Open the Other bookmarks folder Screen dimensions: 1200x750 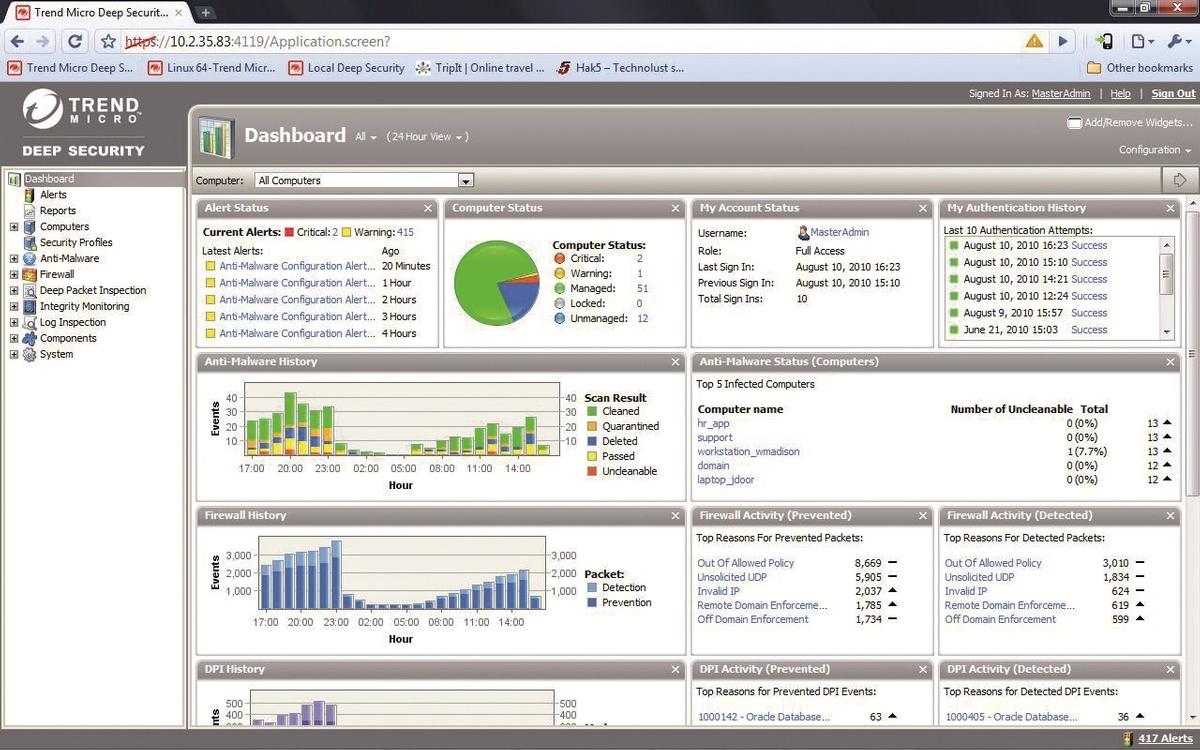click(x=1140, y=68)
